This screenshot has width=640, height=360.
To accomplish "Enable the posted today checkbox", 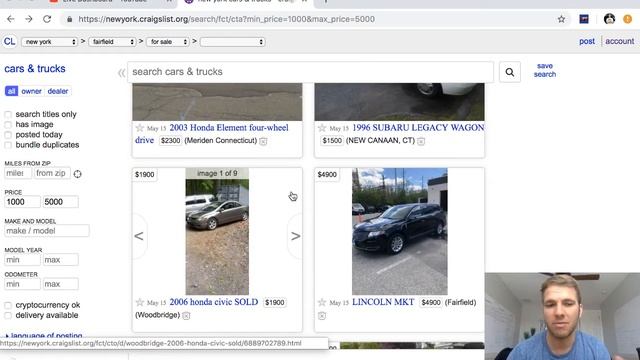I will [x=8, y=135].
